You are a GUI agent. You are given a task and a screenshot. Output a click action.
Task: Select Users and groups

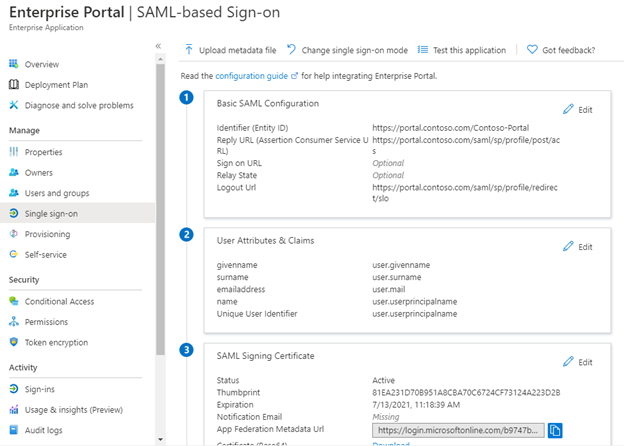tap(57, 193)
